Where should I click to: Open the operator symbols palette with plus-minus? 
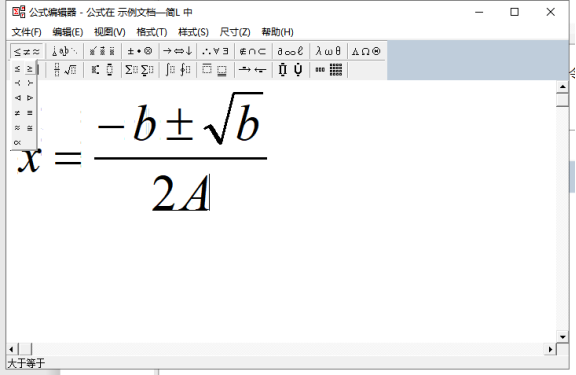click(x=139, y=51)
